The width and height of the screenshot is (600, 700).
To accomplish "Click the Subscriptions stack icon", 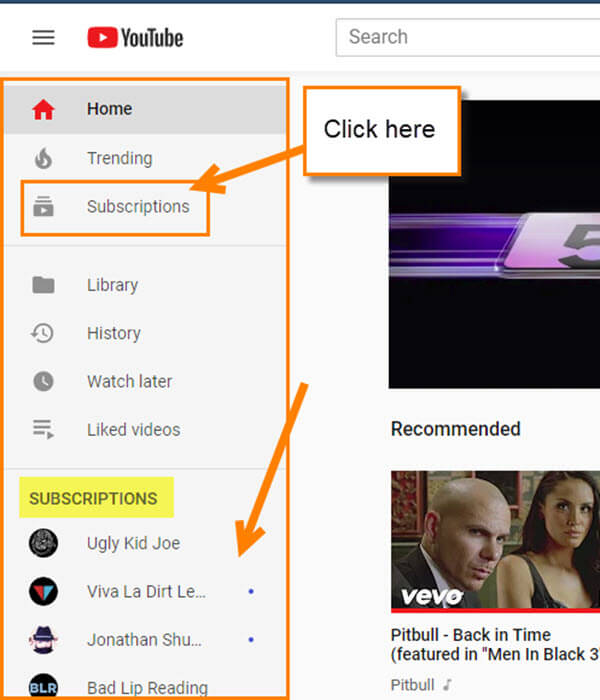I will point(43,207).
